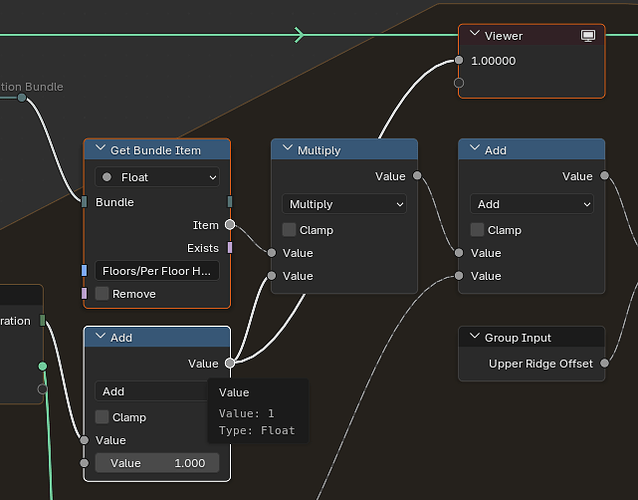The image size is (638, 500).
Task: Collapse the Group Input node
Action: pyautogui.click(x=474, y=336)
